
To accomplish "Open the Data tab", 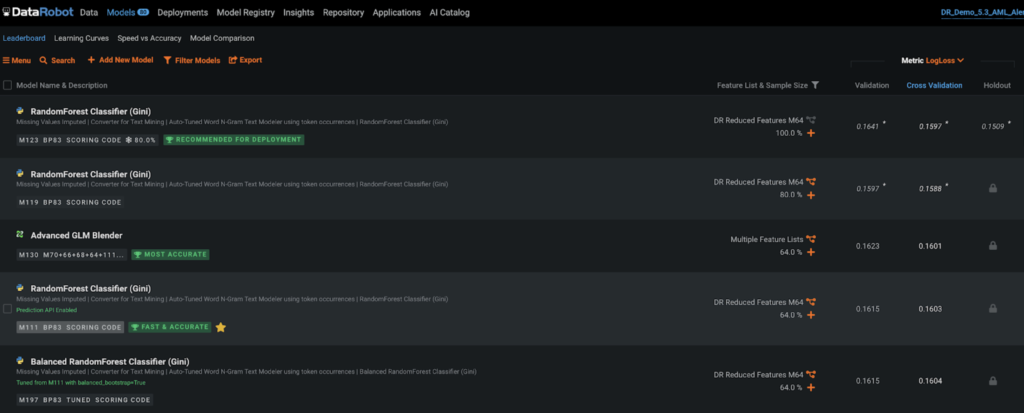I will click(89, 12).
